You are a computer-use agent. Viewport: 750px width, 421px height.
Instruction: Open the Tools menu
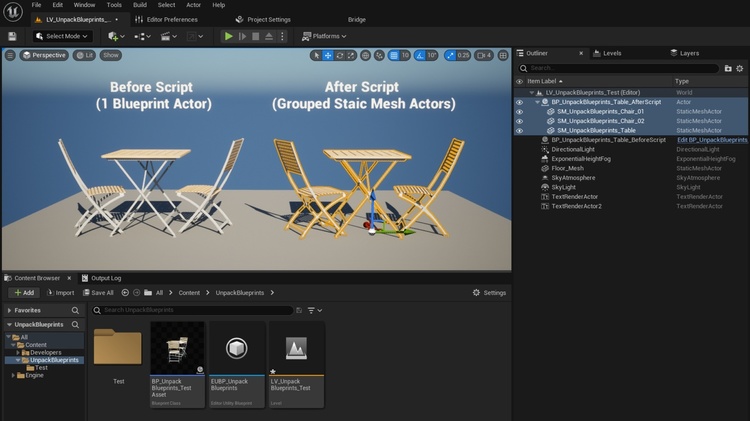(x=115, y=5)
